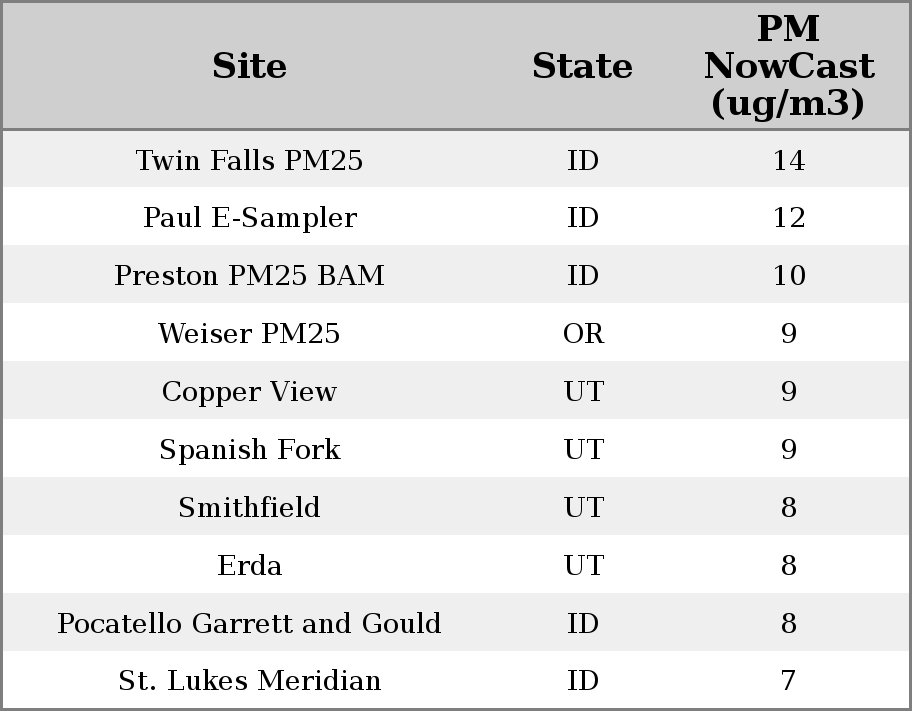The width and height of the screenshot is (912, 711).
Task: Click the Smithfield site name
Action: tap(249, 508)
